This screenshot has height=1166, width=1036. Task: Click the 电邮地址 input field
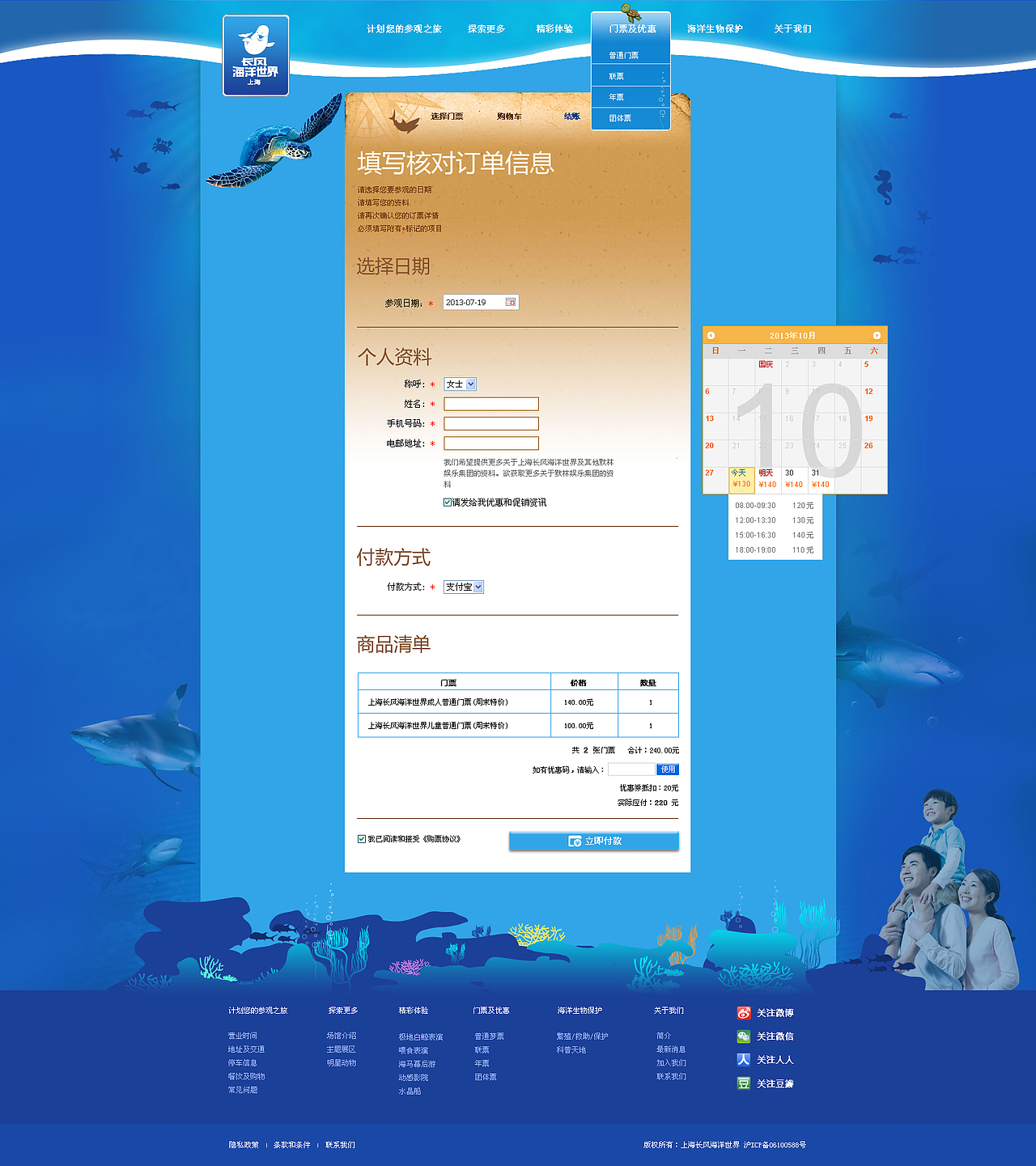[491, 443]
